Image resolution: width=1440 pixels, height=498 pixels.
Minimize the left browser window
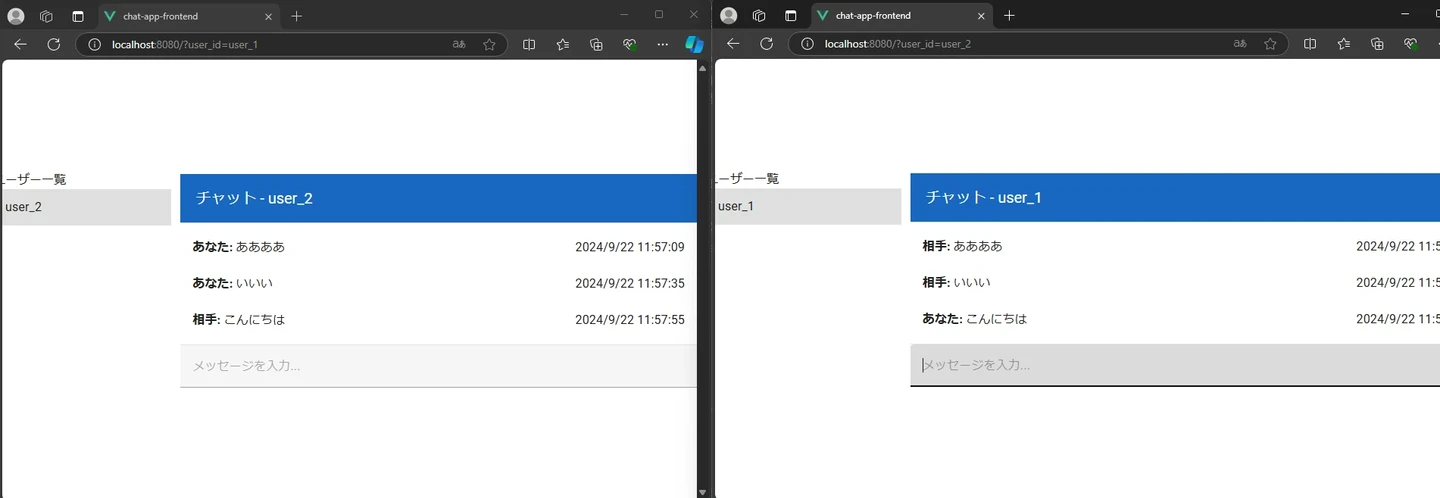pyautogui.click(x=624, y=15)
